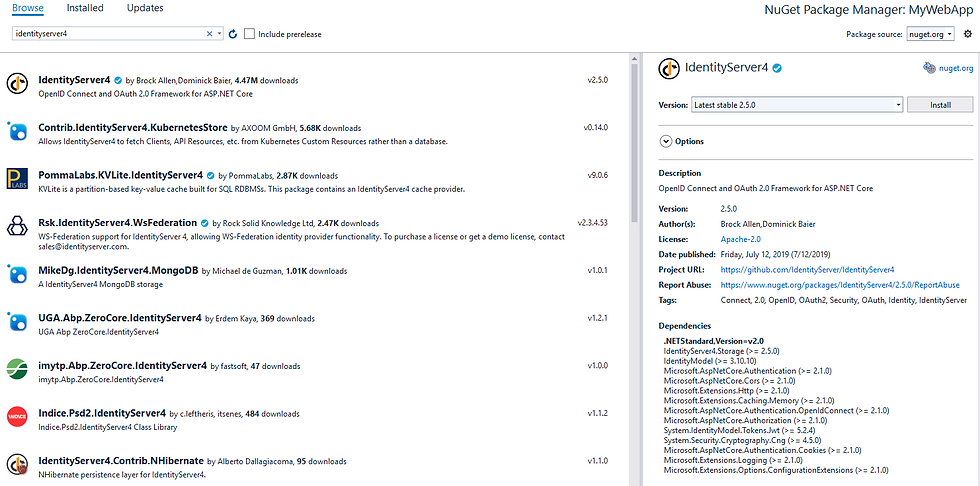Open package source settings gear icon
980x486 pixels.
click(968, 34)
